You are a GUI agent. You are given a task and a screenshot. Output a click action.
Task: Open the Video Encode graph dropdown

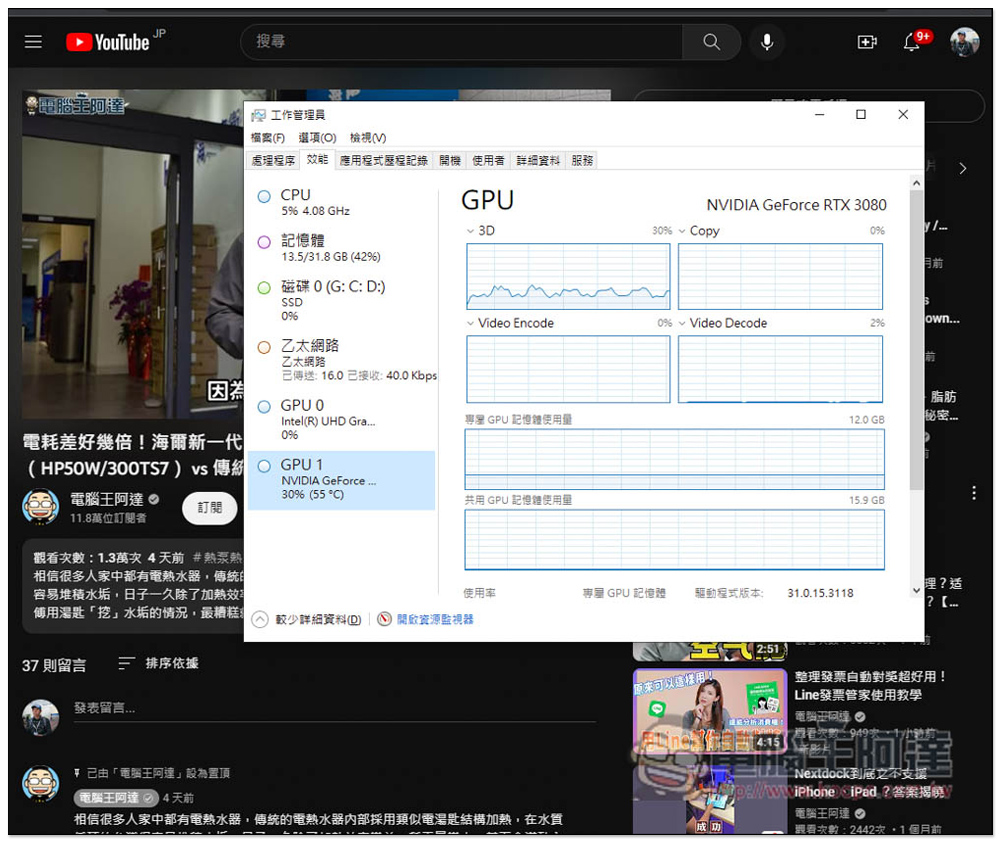[471, 323]
